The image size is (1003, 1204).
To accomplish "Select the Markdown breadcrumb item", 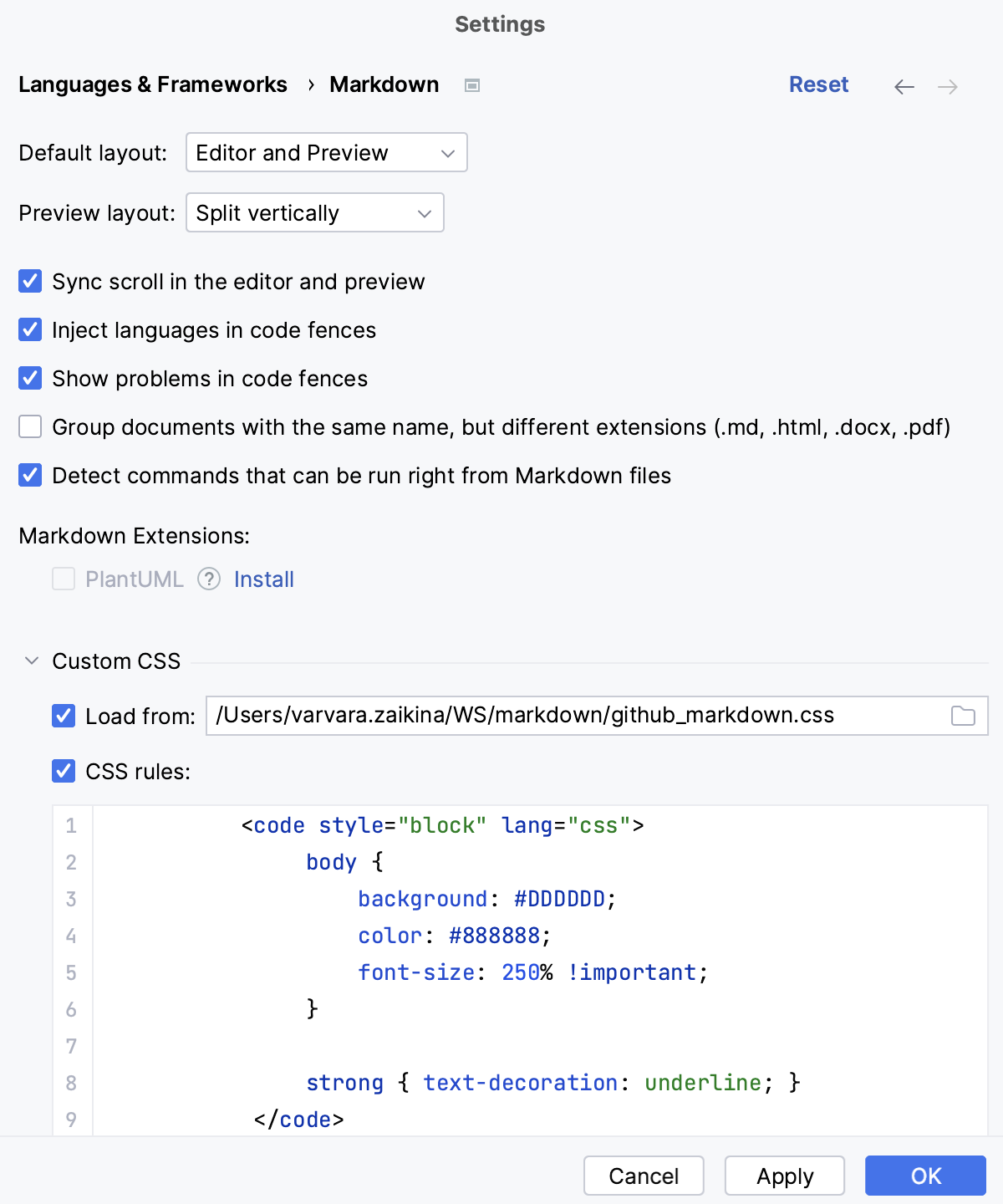I will 384,84.
